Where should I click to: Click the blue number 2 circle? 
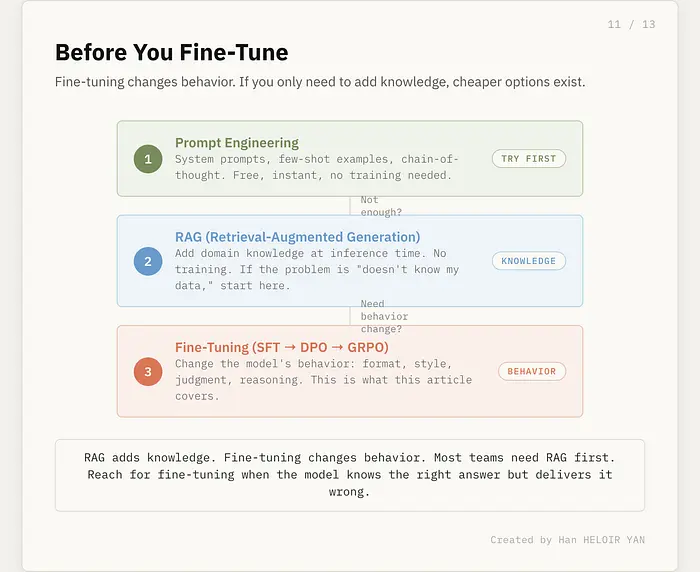point(148,261)
